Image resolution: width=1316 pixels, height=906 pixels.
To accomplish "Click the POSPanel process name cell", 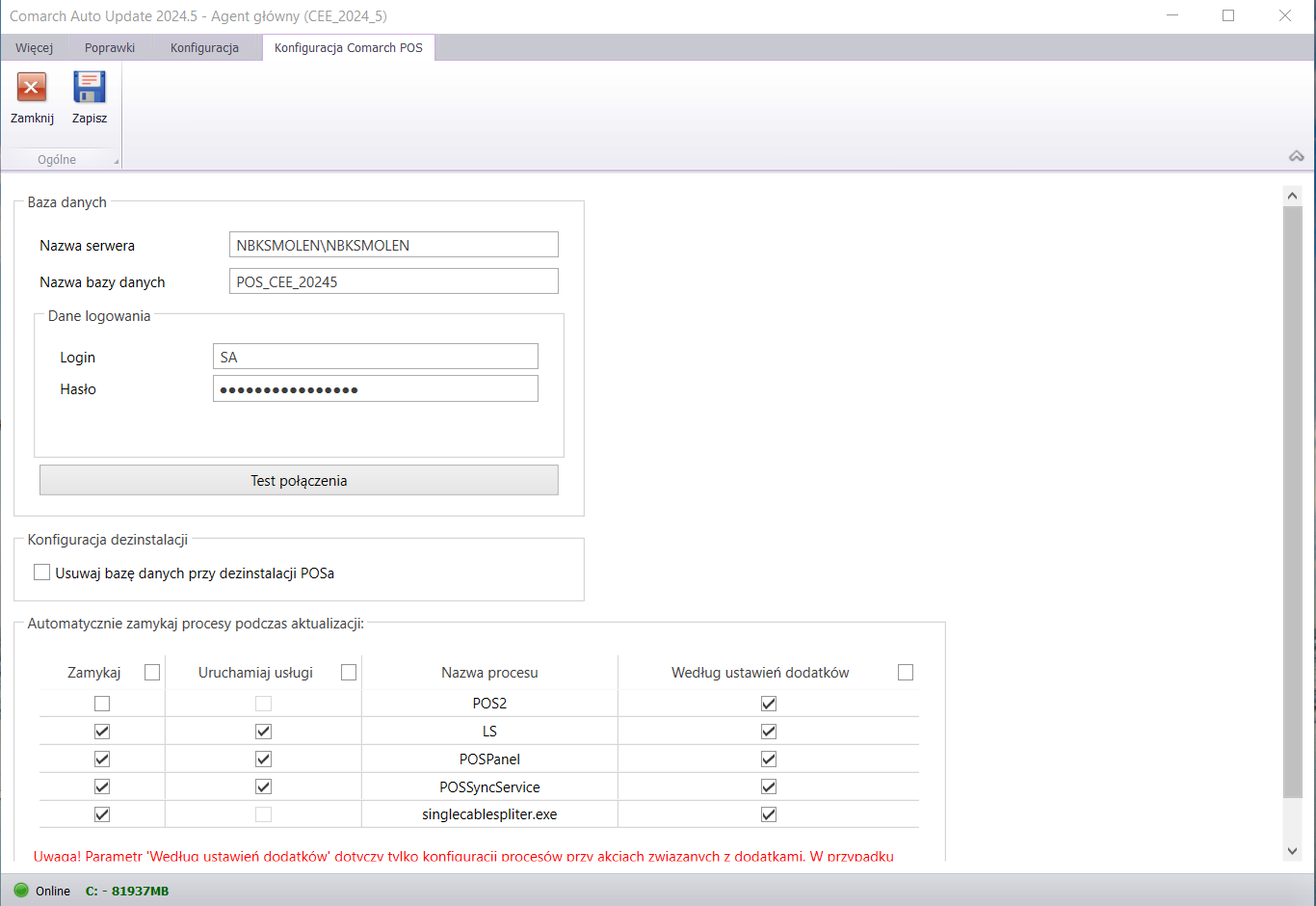I will 489,759.
